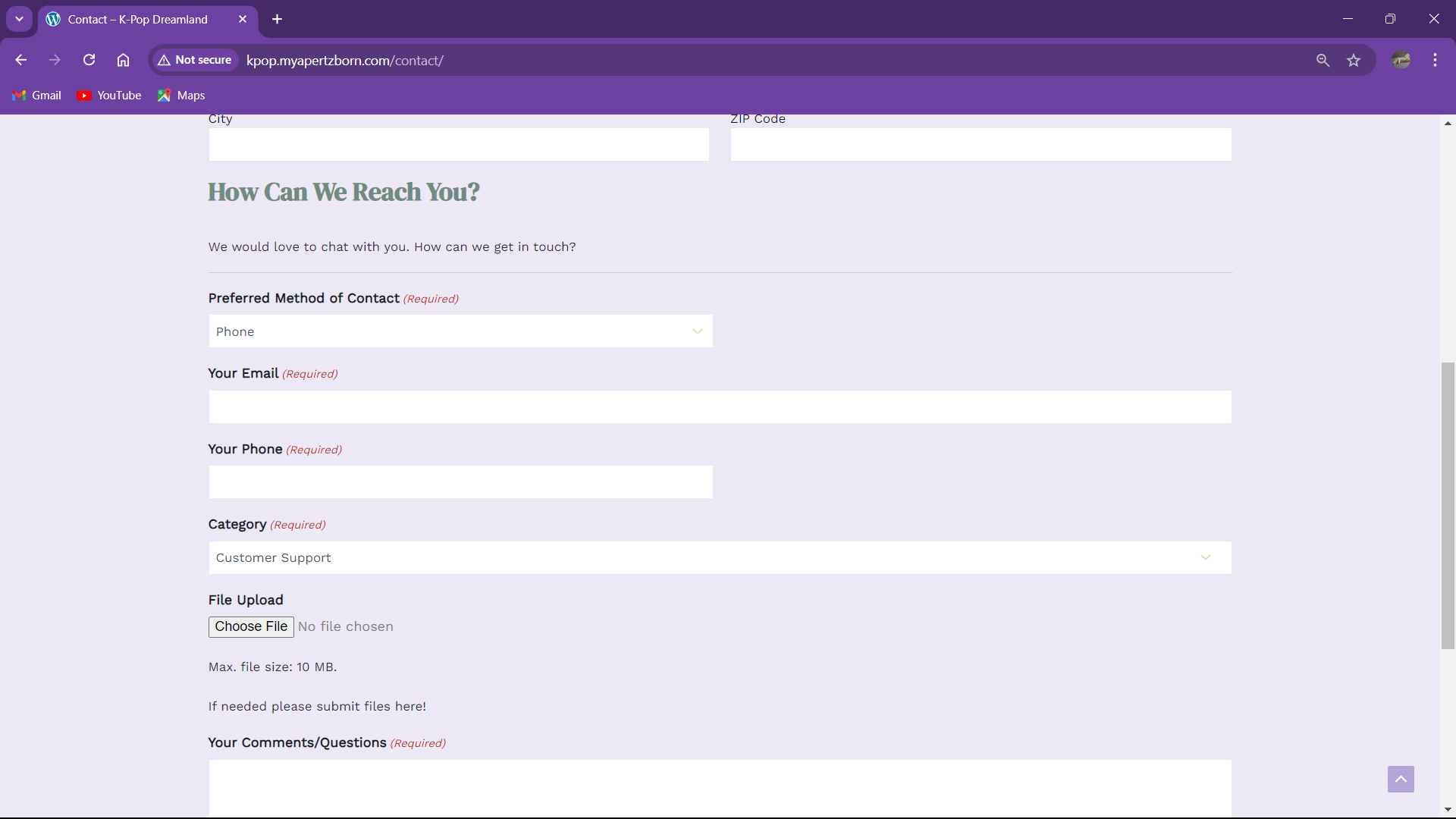
Task: Open the tab search dropdown arrow
Action: (x=19, y=19)
